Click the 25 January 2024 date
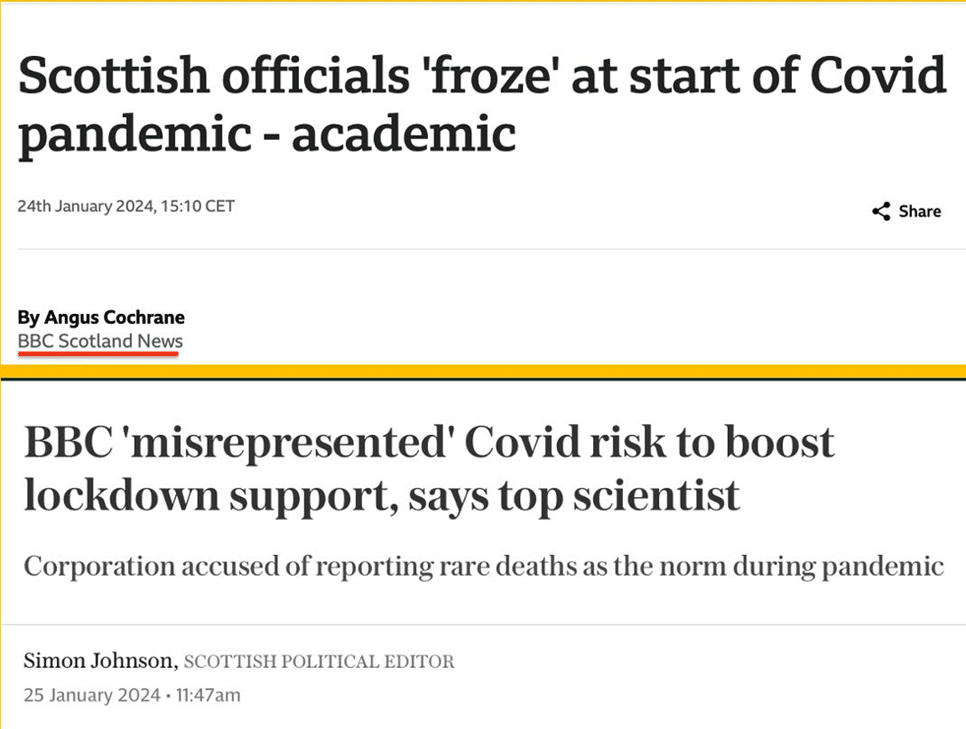Viewport: 966px width, 729px height. click(92, 695)
